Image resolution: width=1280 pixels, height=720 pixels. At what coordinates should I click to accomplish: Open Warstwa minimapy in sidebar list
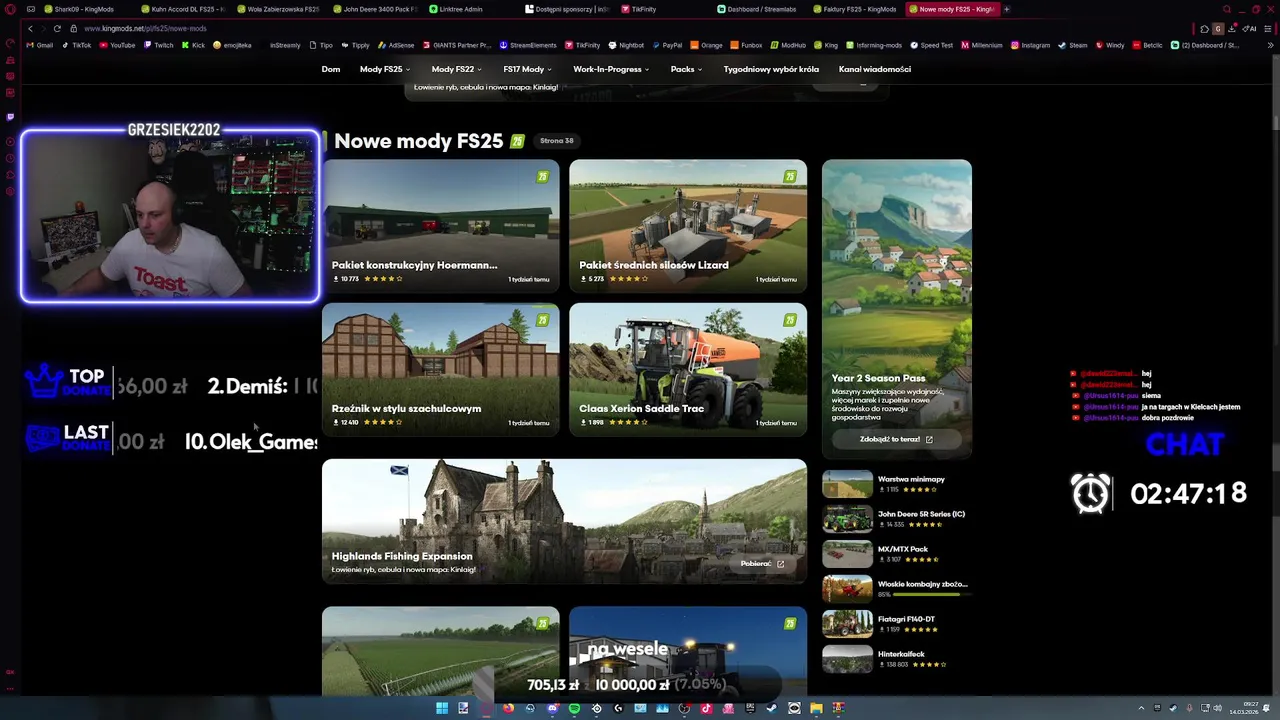[897, 484]
